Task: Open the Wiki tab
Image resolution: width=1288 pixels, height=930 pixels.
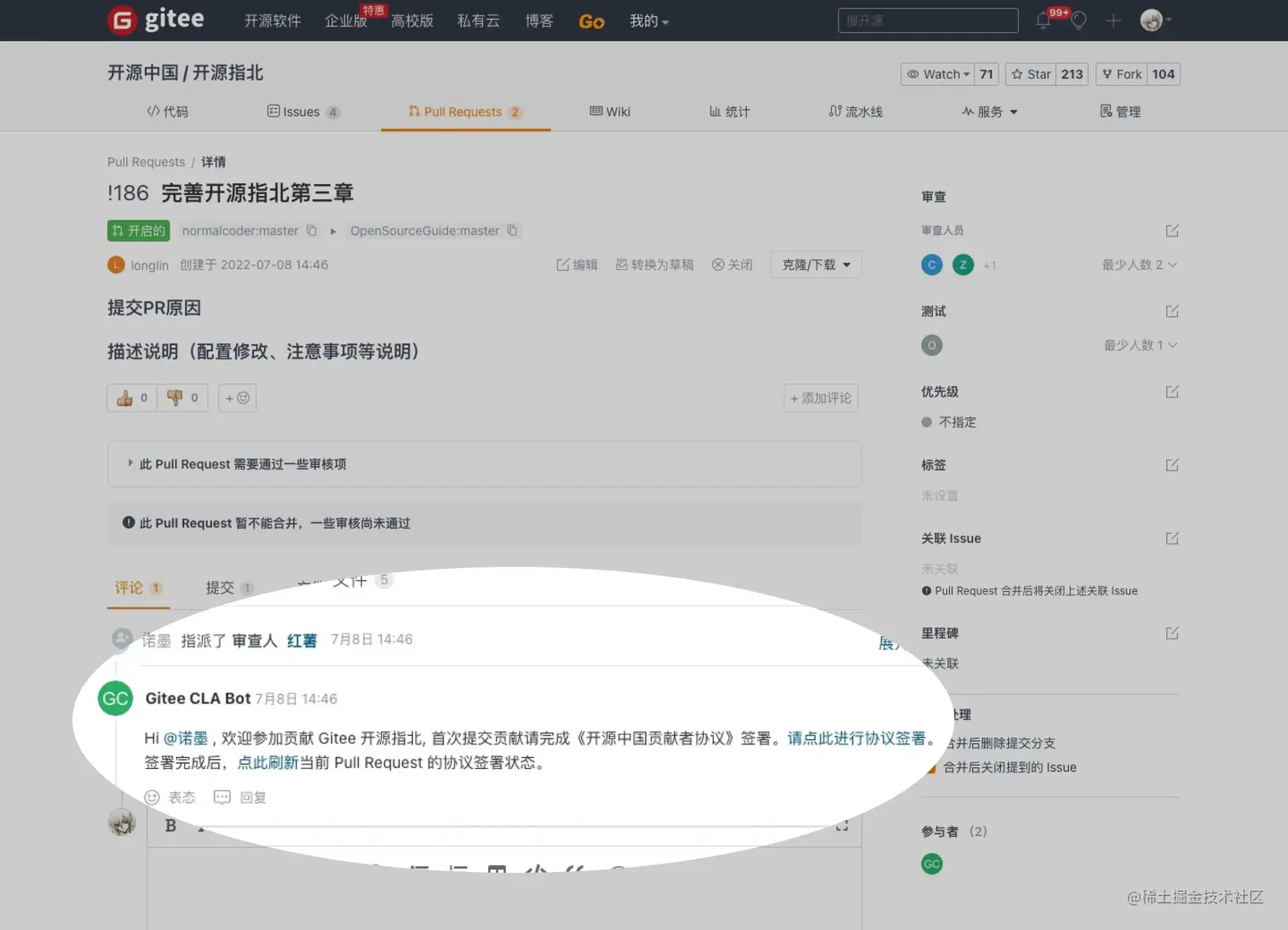Action: coord(610,112)
